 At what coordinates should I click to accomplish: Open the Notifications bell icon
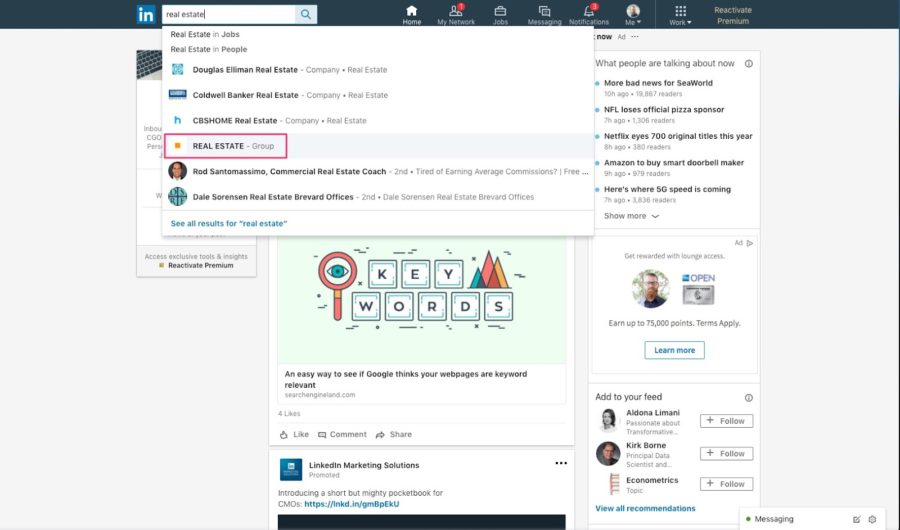click(589, 15)
